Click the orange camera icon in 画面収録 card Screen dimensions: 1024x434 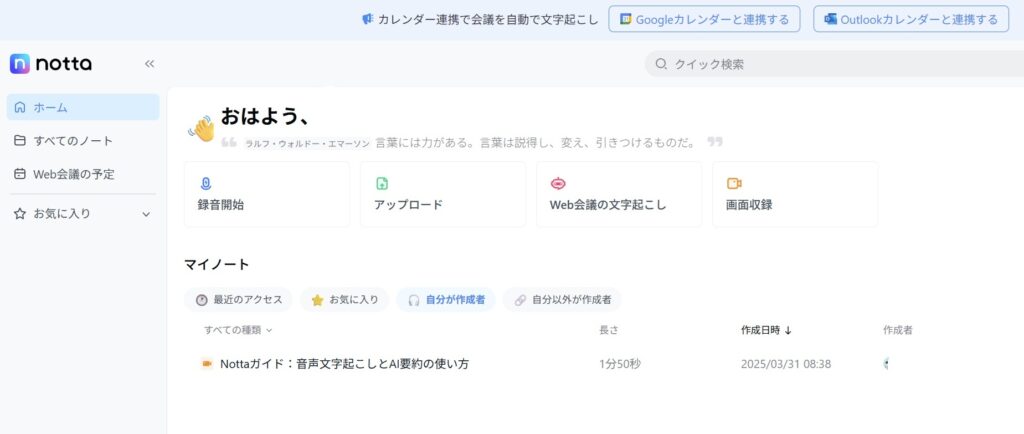pyautogui.click(x=734, y=183)
